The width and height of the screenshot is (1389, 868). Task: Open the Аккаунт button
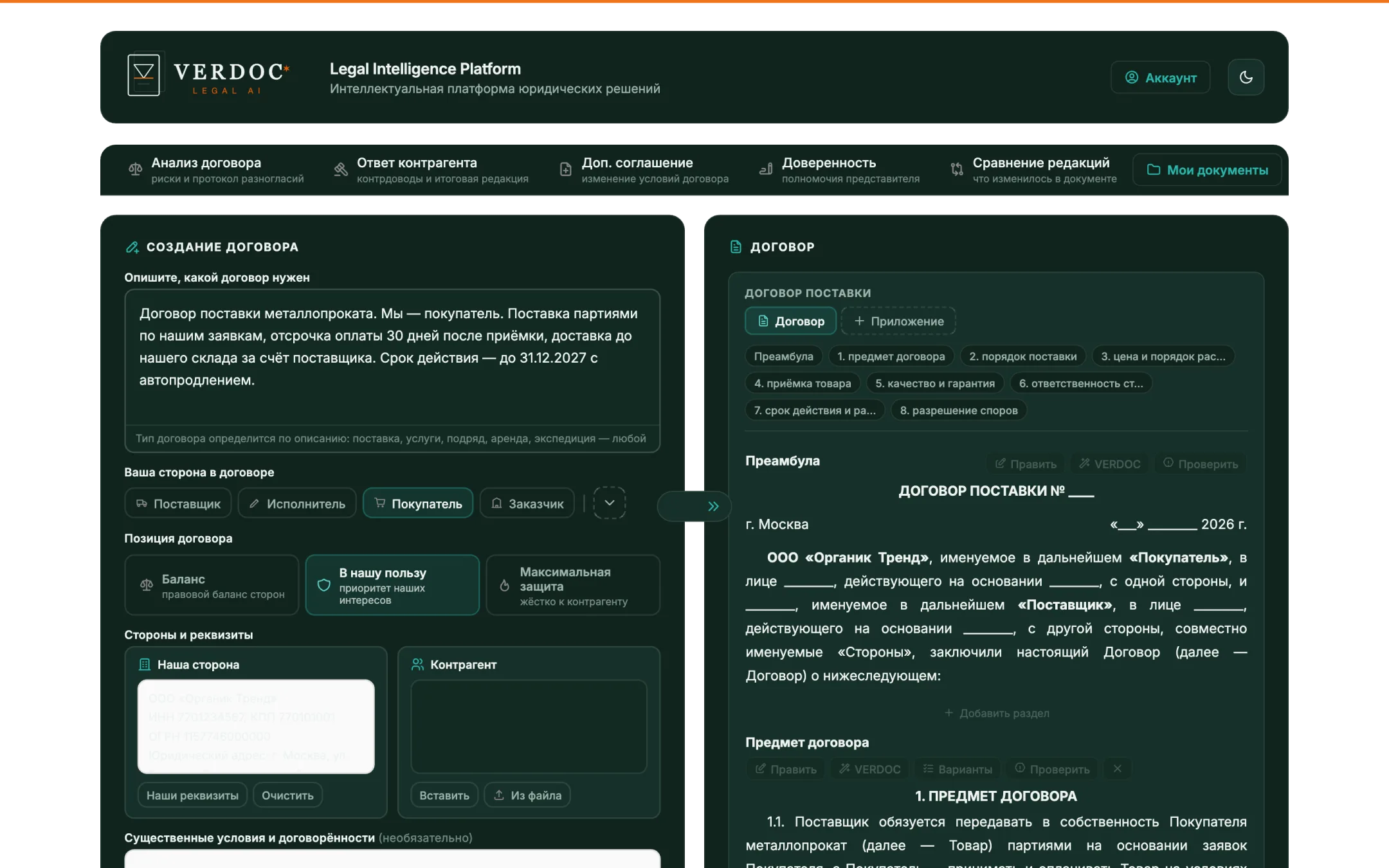(x=1160, y=77)
